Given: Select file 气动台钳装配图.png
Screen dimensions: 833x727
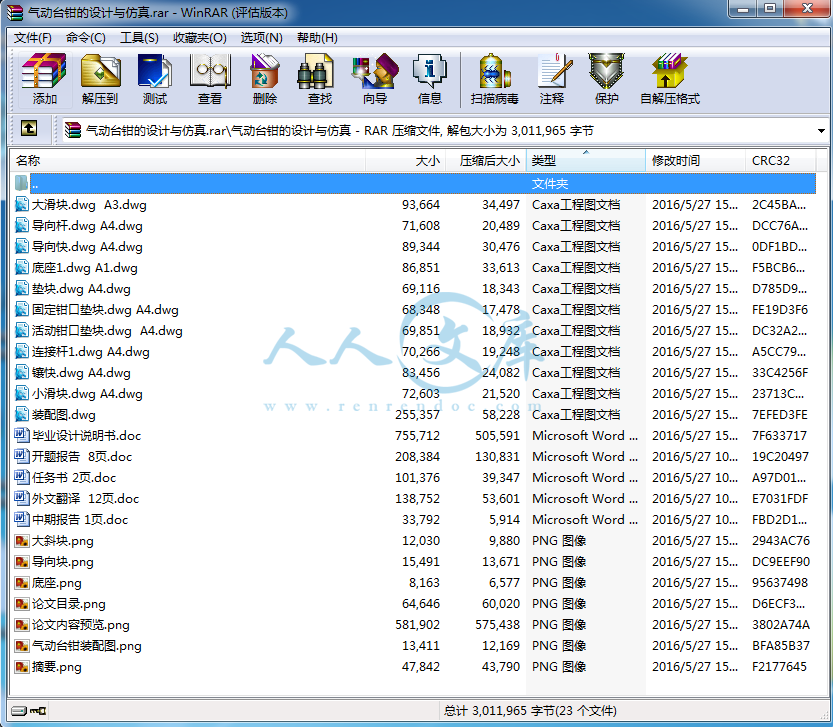Looking at the screenshot, I should (x=86, y=646).
